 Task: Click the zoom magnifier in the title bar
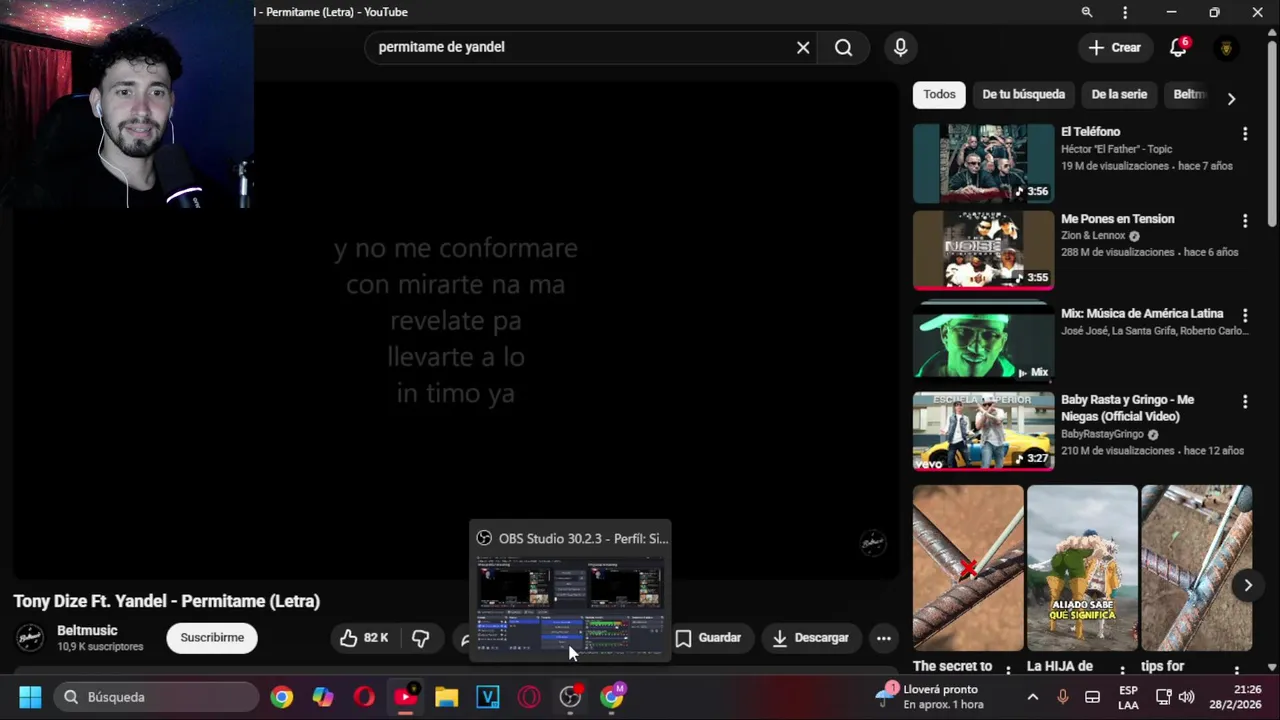point(1087,12)
